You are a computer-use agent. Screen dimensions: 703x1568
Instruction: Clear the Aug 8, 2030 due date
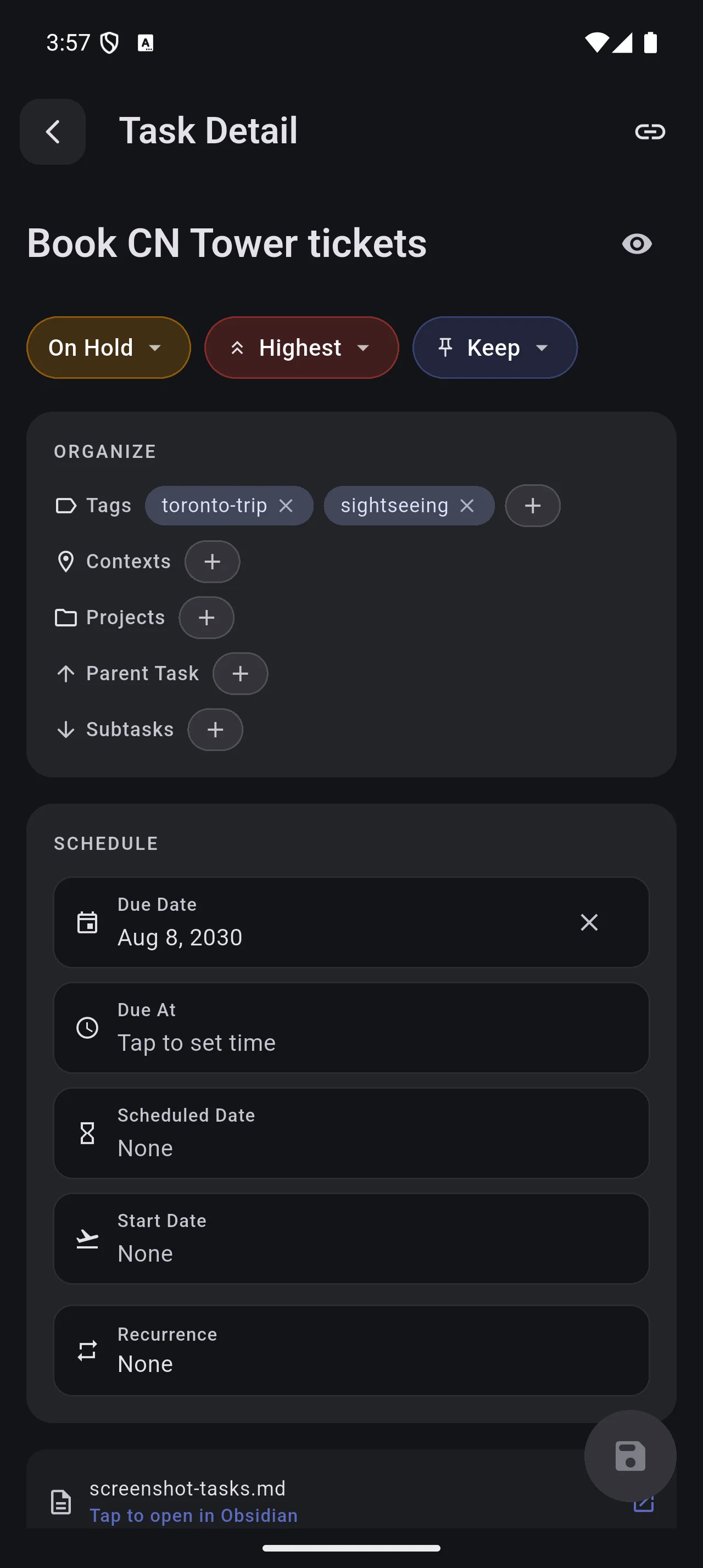point(589,922)
